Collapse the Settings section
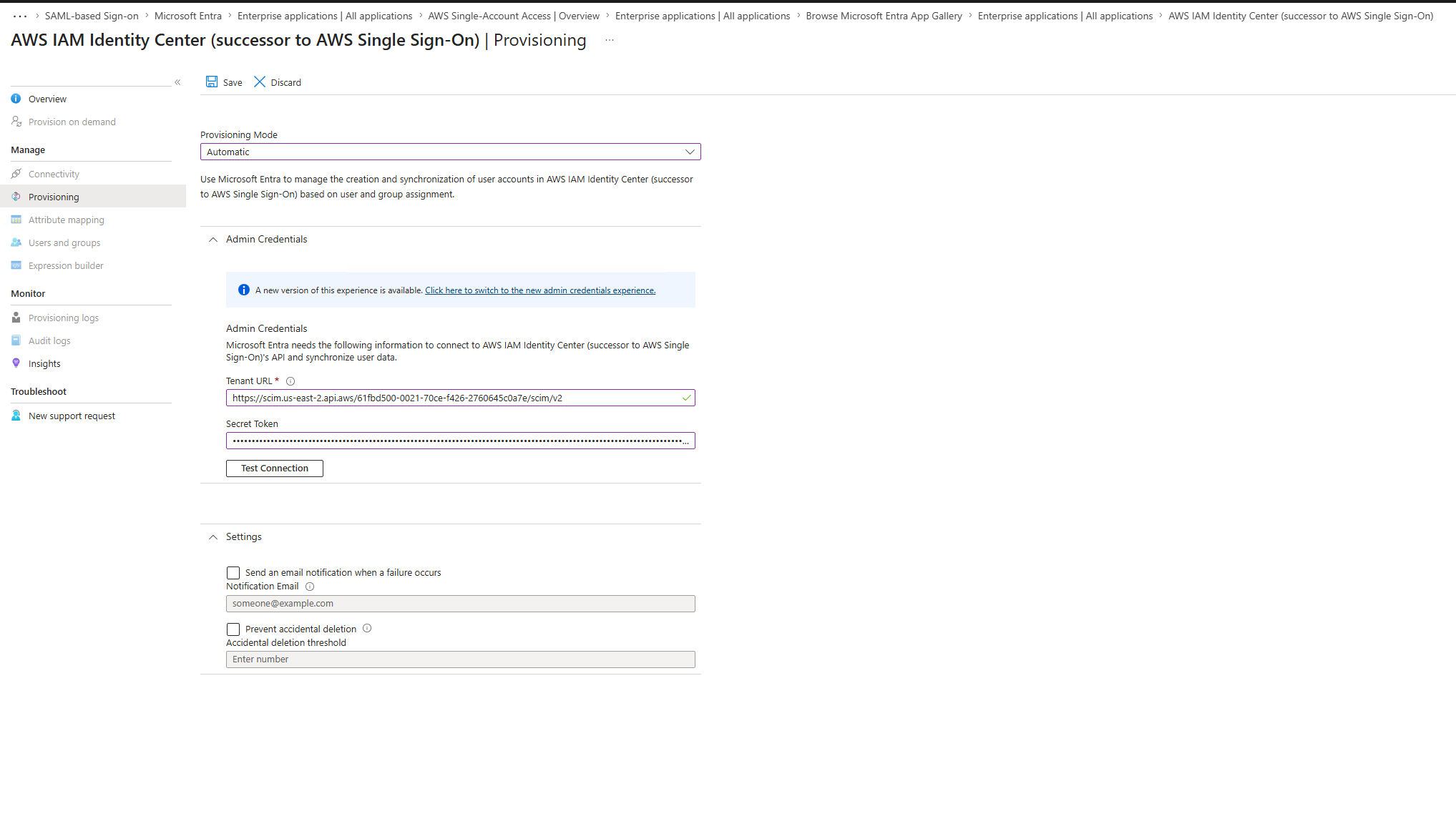The width and height of the screenshot is (1456, 829). tap(213, 537)
